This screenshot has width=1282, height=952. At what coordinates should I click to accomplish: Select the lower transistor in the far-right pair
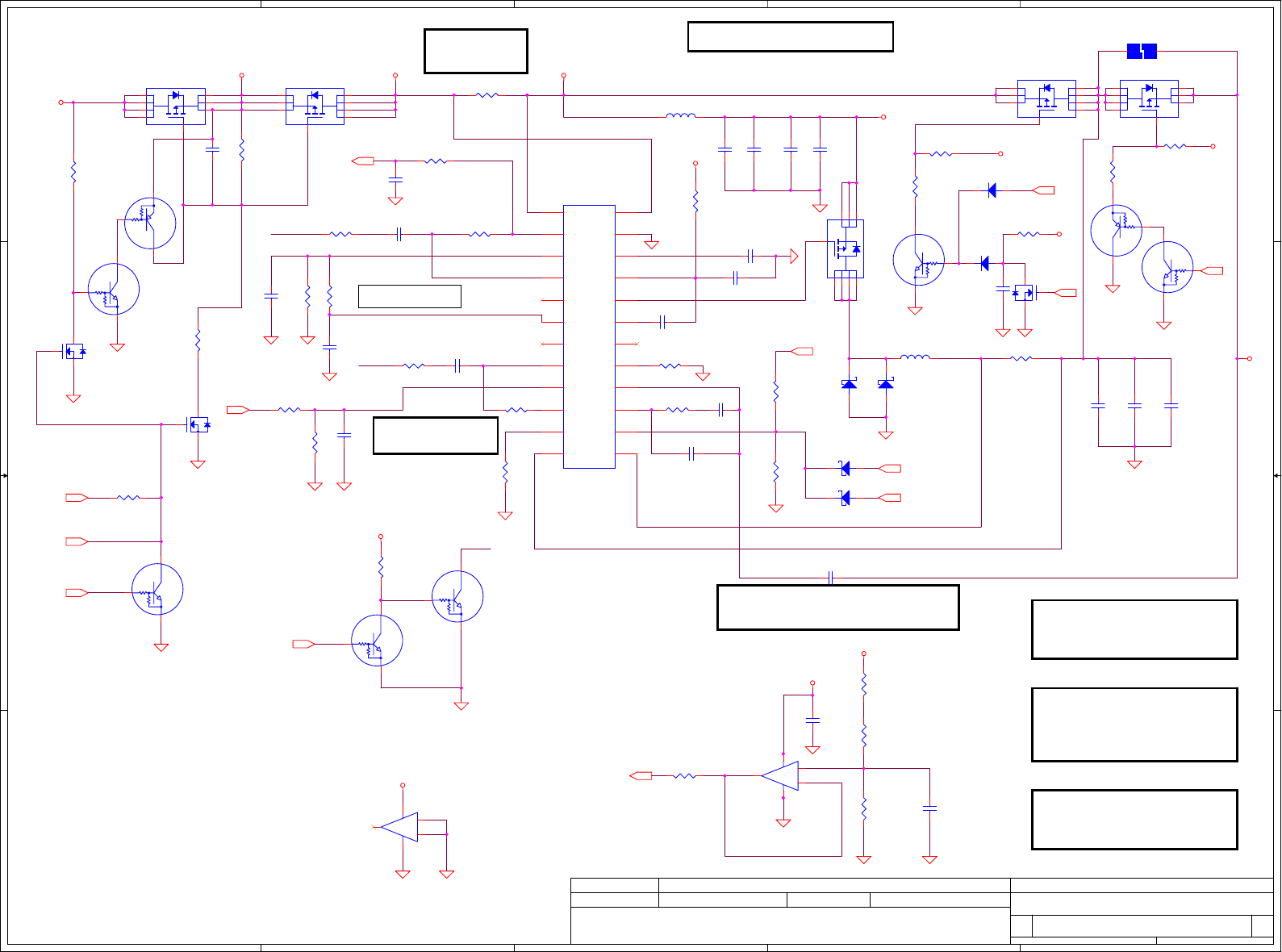tap(1167, 267)
